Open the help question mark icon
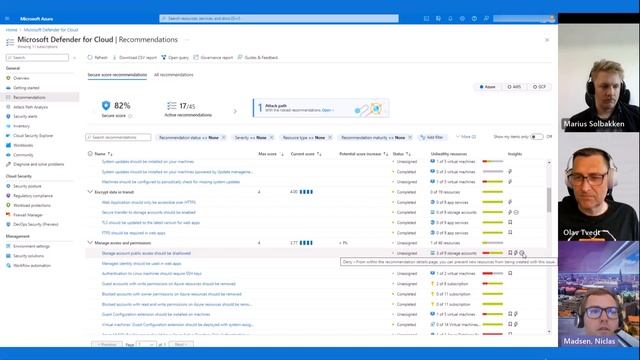 (x=474, y=19)
